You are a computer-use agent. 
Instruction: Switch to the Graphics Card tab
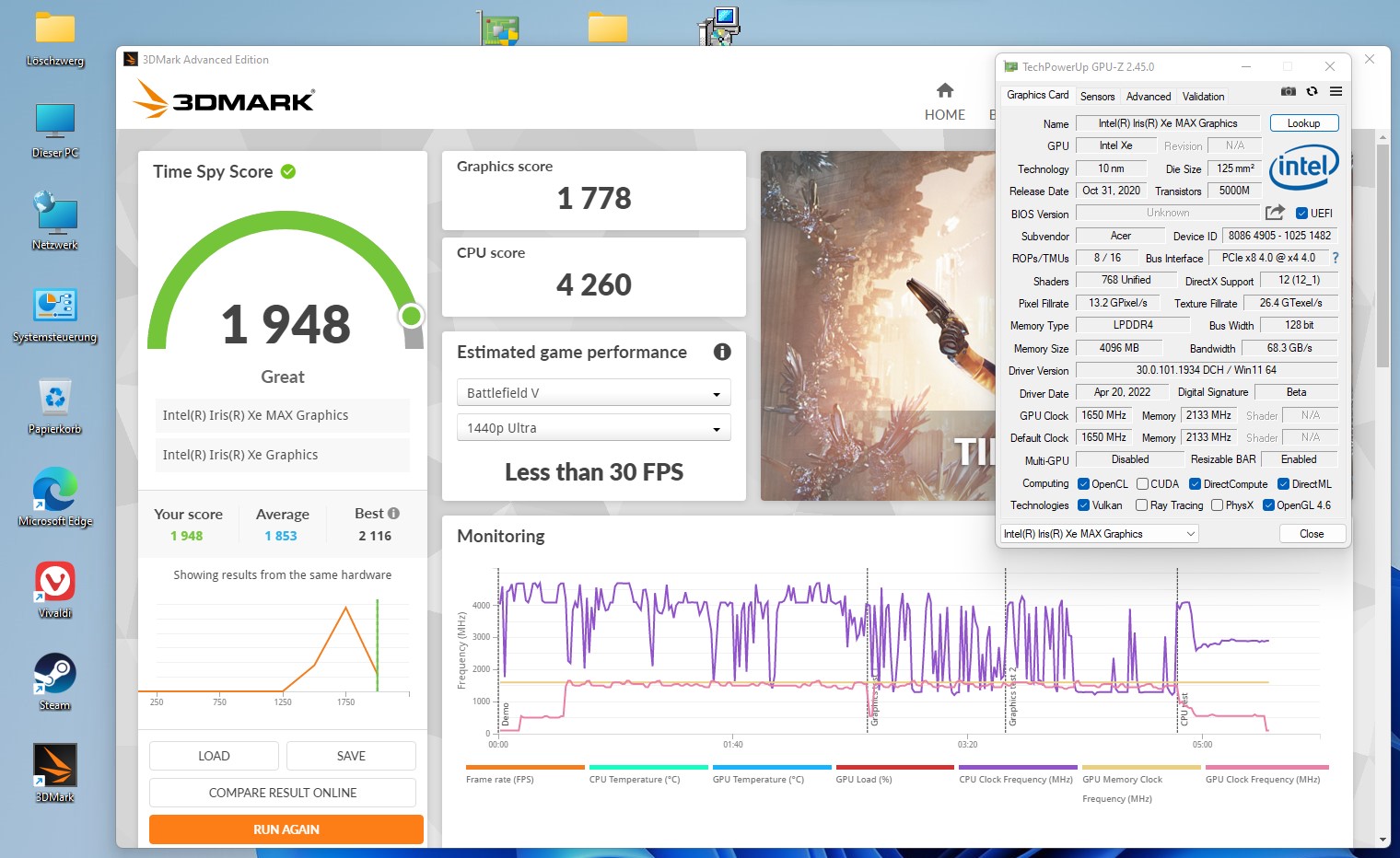(x=1037, y=95)
